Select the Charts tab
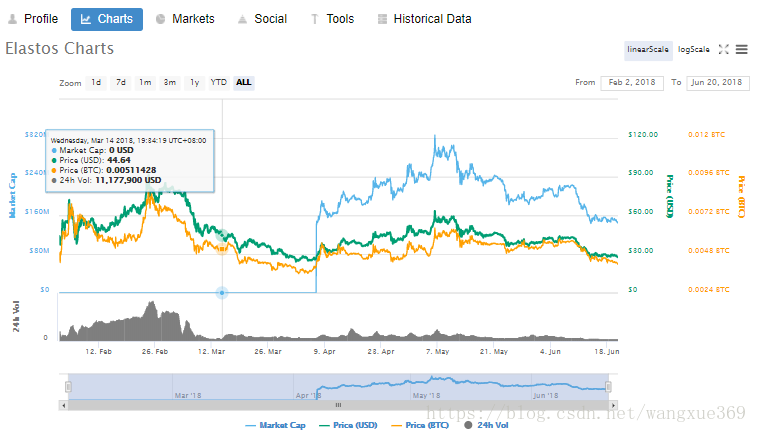The image size is (757, 433). tap(107, 19)
